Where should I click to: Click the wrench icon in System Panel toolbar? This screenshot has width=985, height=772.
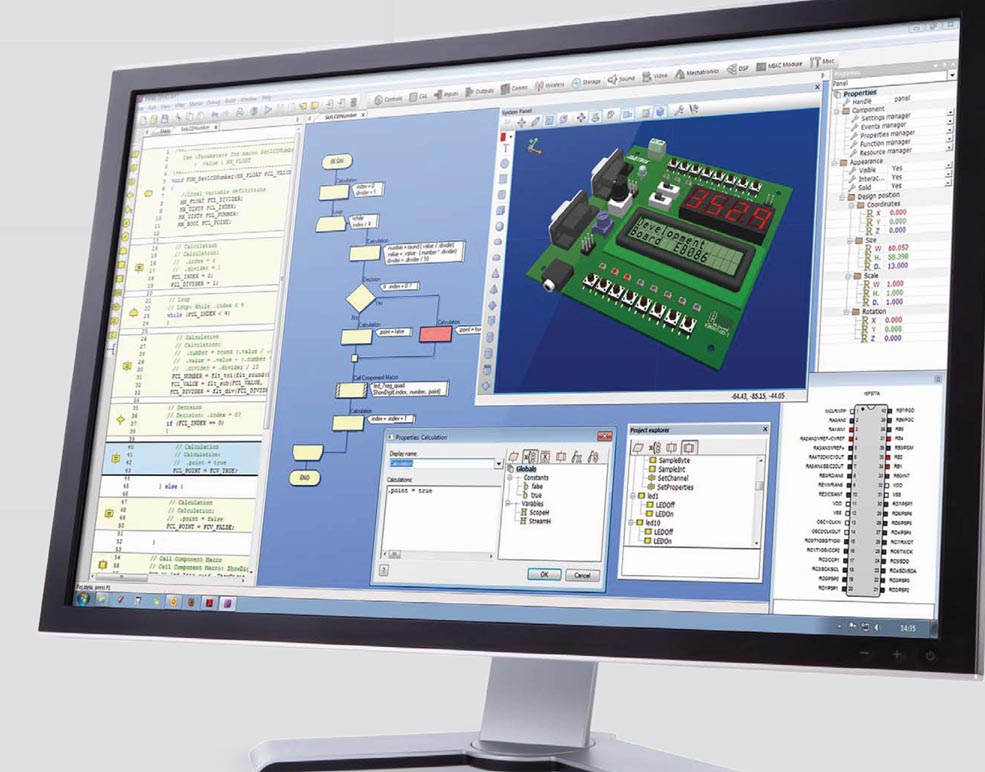[679, 111]
